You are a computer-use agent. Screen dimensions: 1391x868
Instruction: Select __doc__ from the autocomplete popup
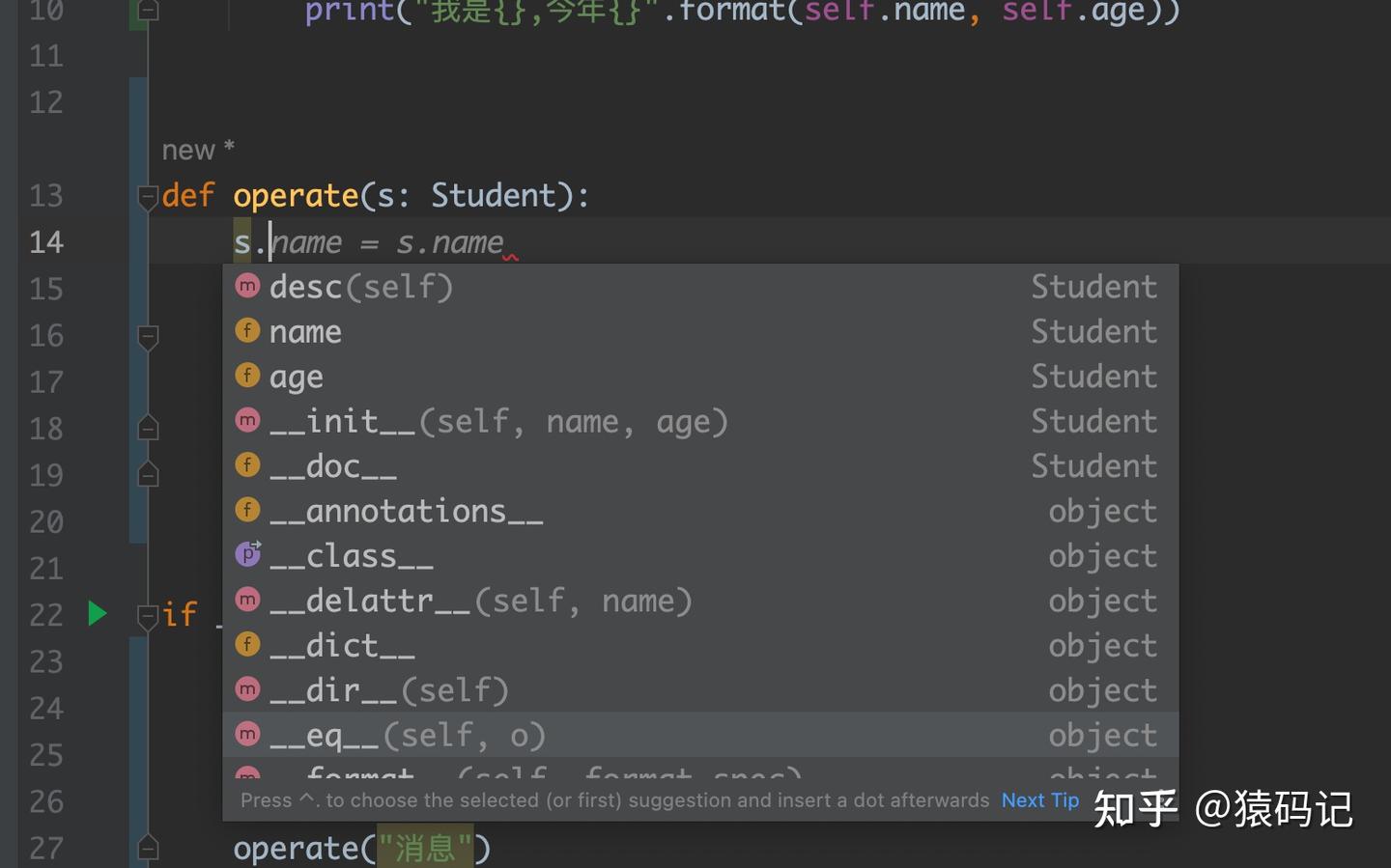tap(333, 464)
